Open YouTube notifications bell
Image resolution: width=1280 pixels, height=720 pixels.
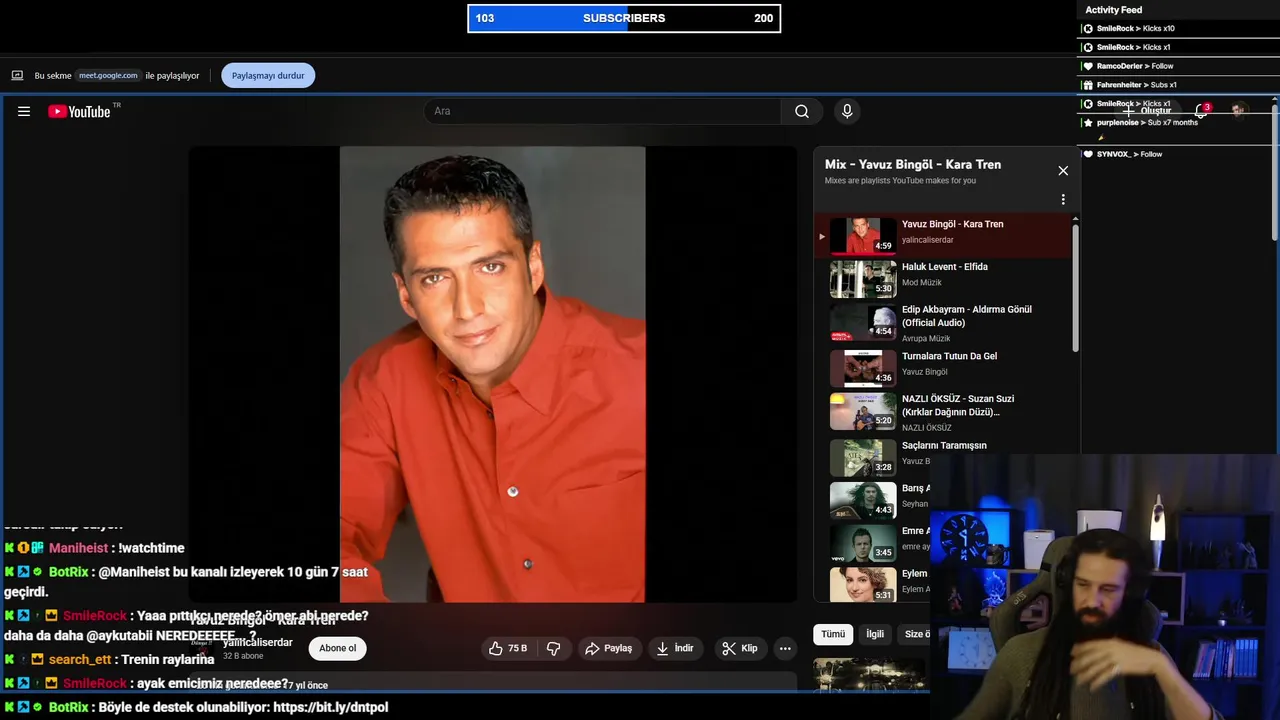[x=1201, y=111]
